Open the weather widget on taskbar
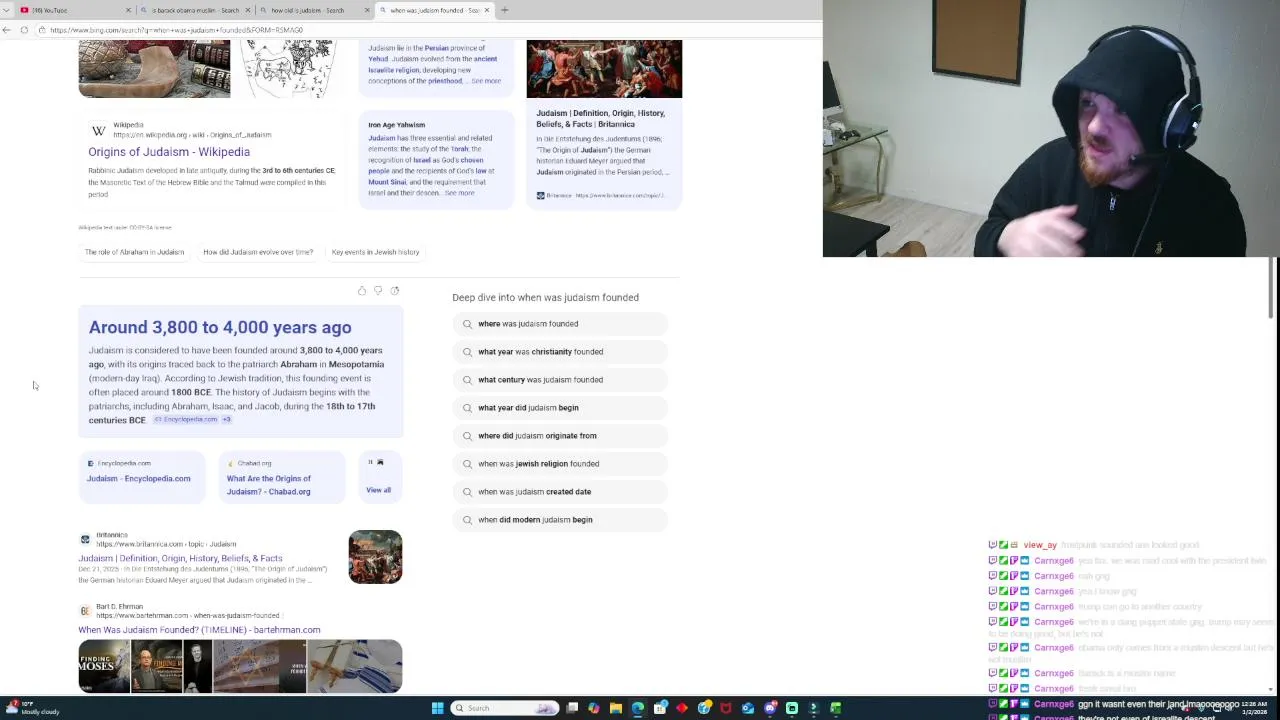 click(33, 708)
